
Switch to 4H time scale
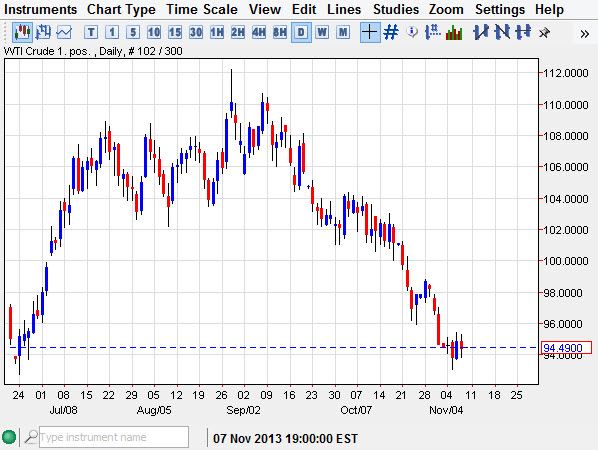[x=259, y=32]
